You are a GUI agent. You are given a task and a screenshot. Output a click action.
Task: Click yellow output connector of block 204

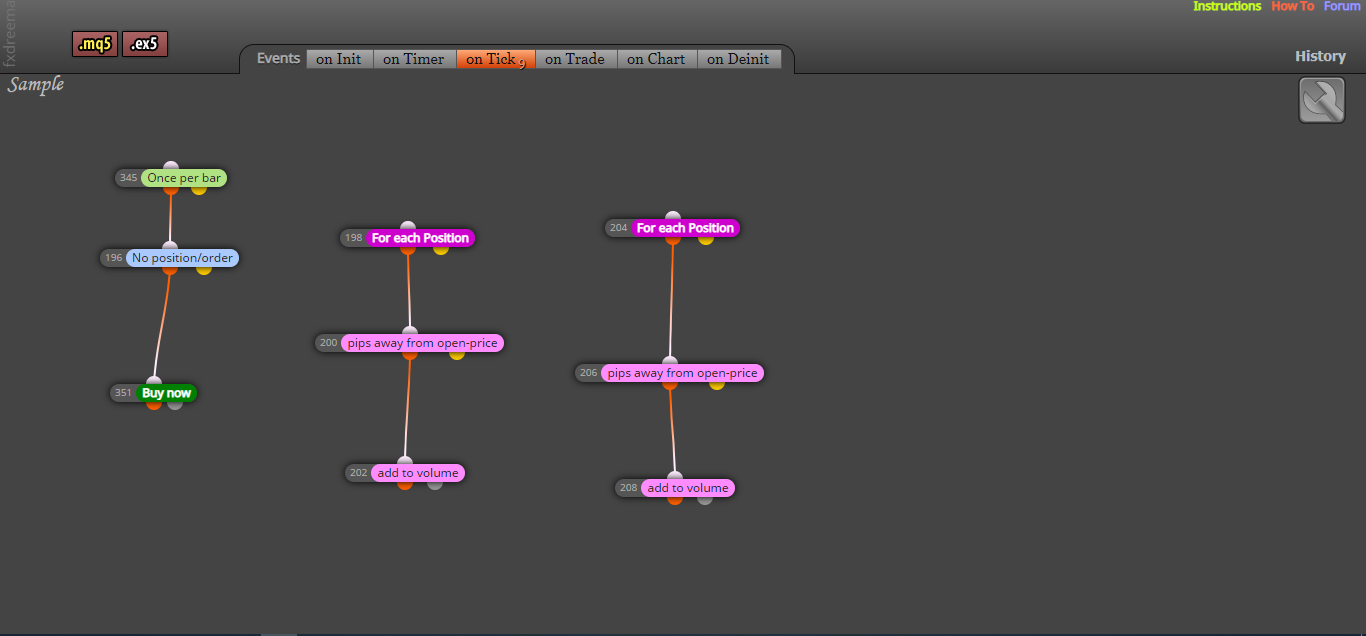[x=706, y=238]
